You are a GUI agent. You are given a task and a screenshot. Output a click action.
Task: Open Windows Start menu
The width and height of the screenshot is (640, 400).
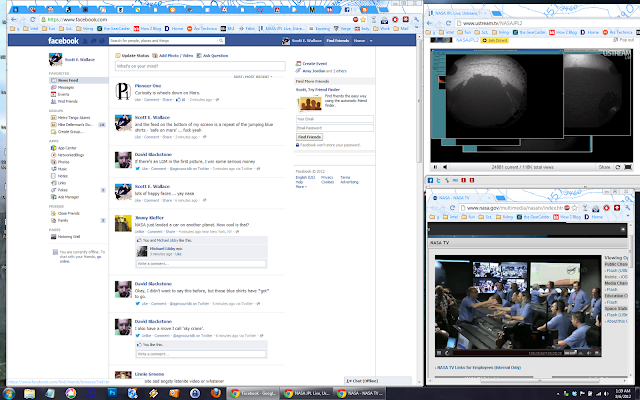point(9,393)
